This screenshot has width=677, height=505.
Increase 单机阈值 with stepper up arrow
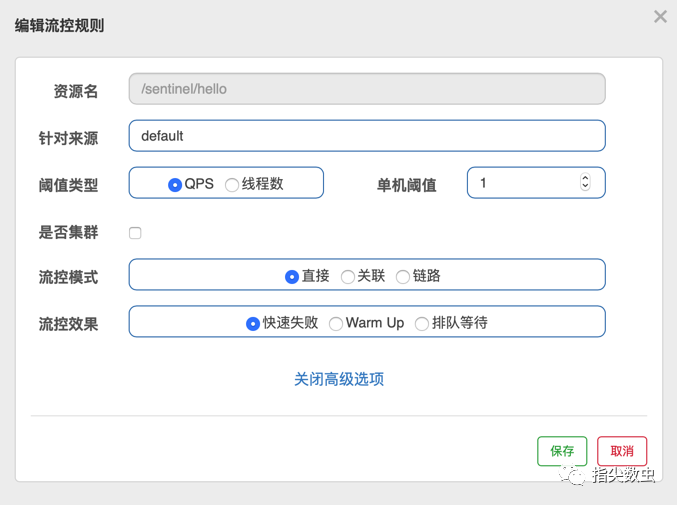pyautogui.click(x=585, y=178)
